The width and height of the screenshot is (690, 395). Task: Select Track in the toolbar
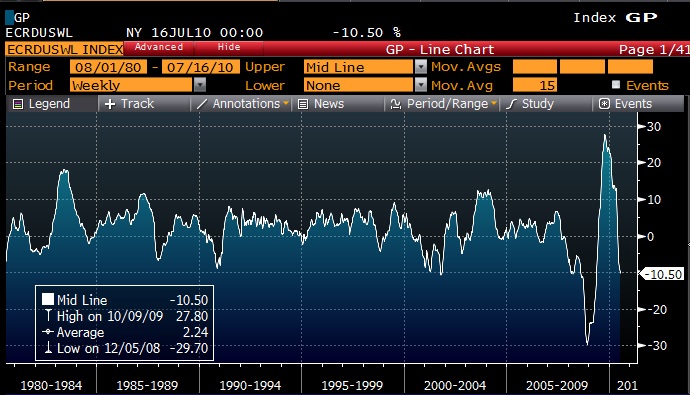click(145, 104)
